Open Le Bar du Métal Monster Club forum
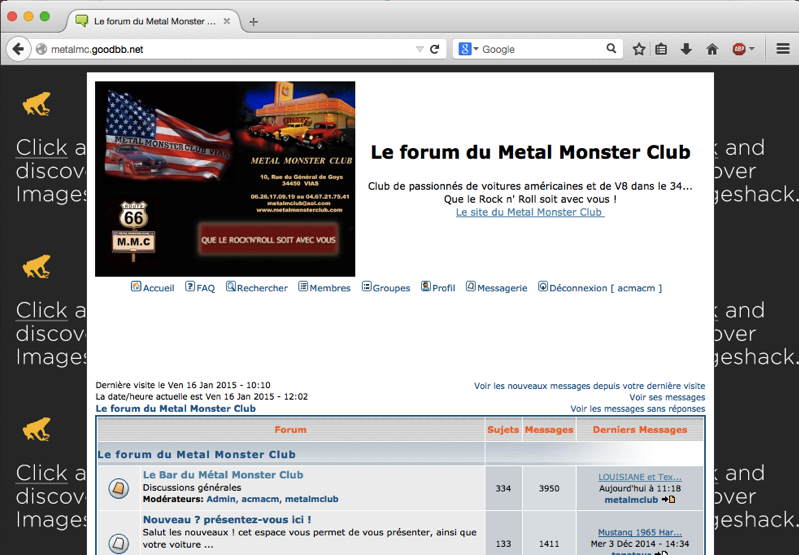799x555 pixels. (223, 474)
